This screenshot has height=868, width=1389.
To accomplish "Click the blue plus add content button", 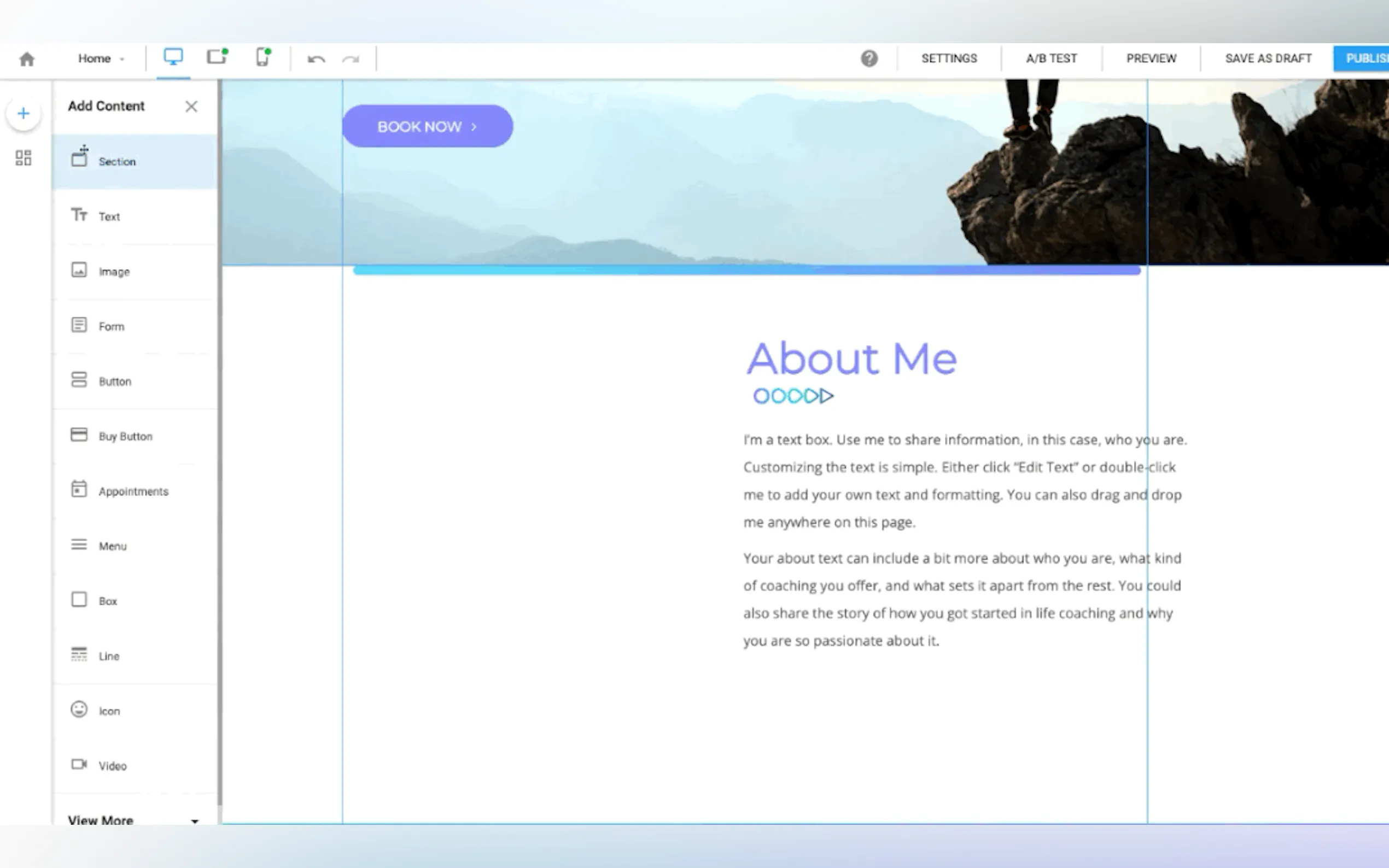I will (24, 113).
